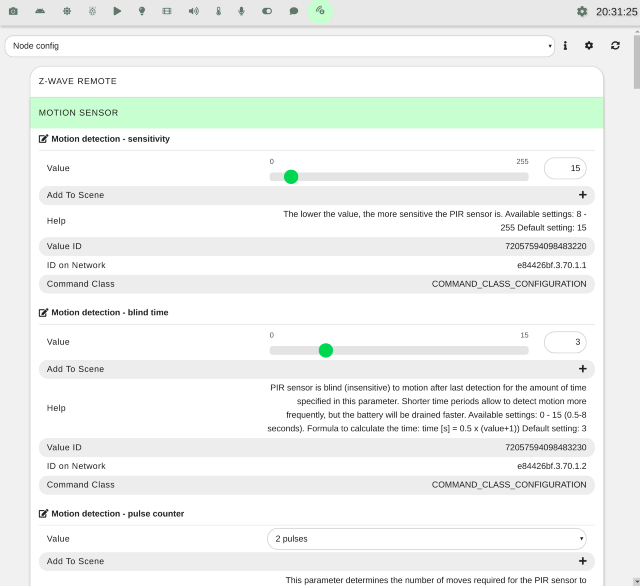Image resolution: width=640 pixels, height=586 pixels.
Task: Click the info button next to Node config
Action: click(565, 46)
